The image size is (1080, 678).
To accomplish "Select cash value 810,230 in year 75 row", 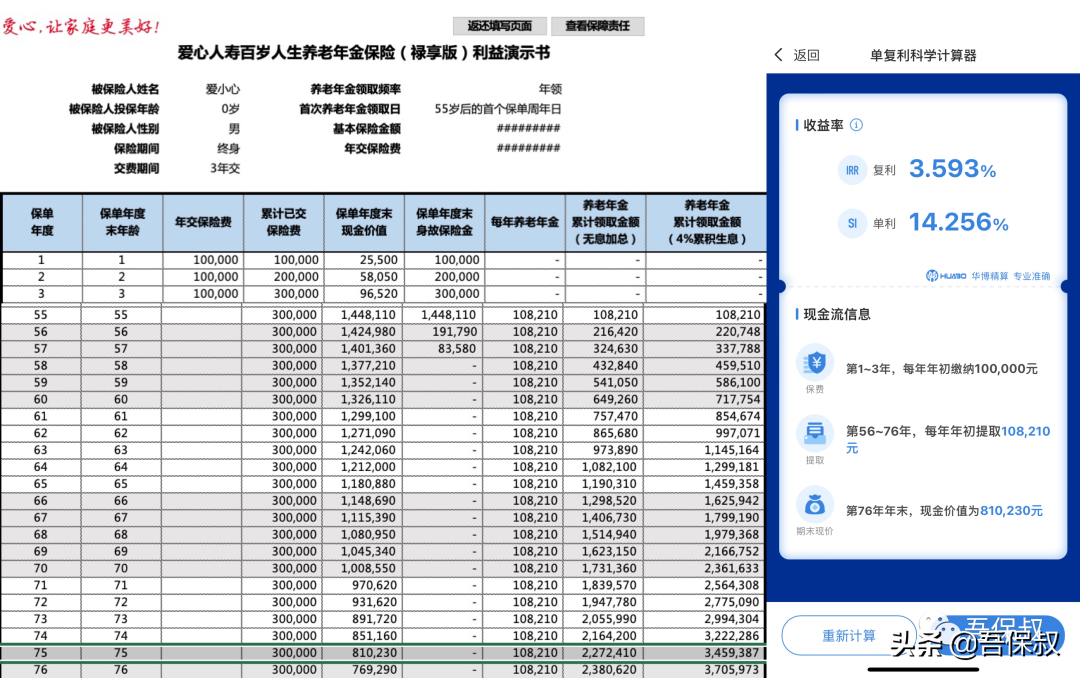I will [362, 653].
